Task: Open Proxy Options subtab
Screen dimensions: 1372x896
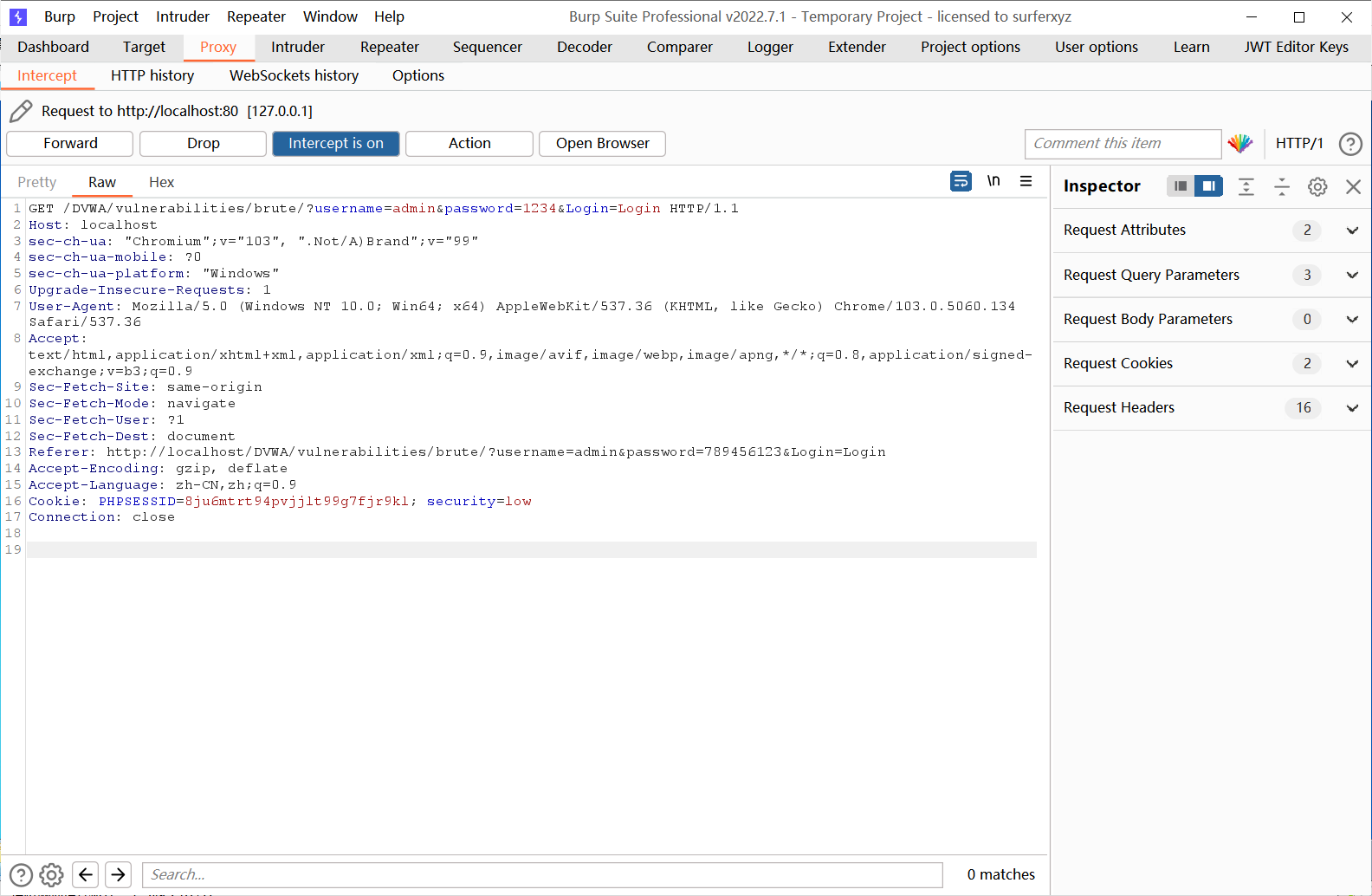Action: click(x=418, y=75)
